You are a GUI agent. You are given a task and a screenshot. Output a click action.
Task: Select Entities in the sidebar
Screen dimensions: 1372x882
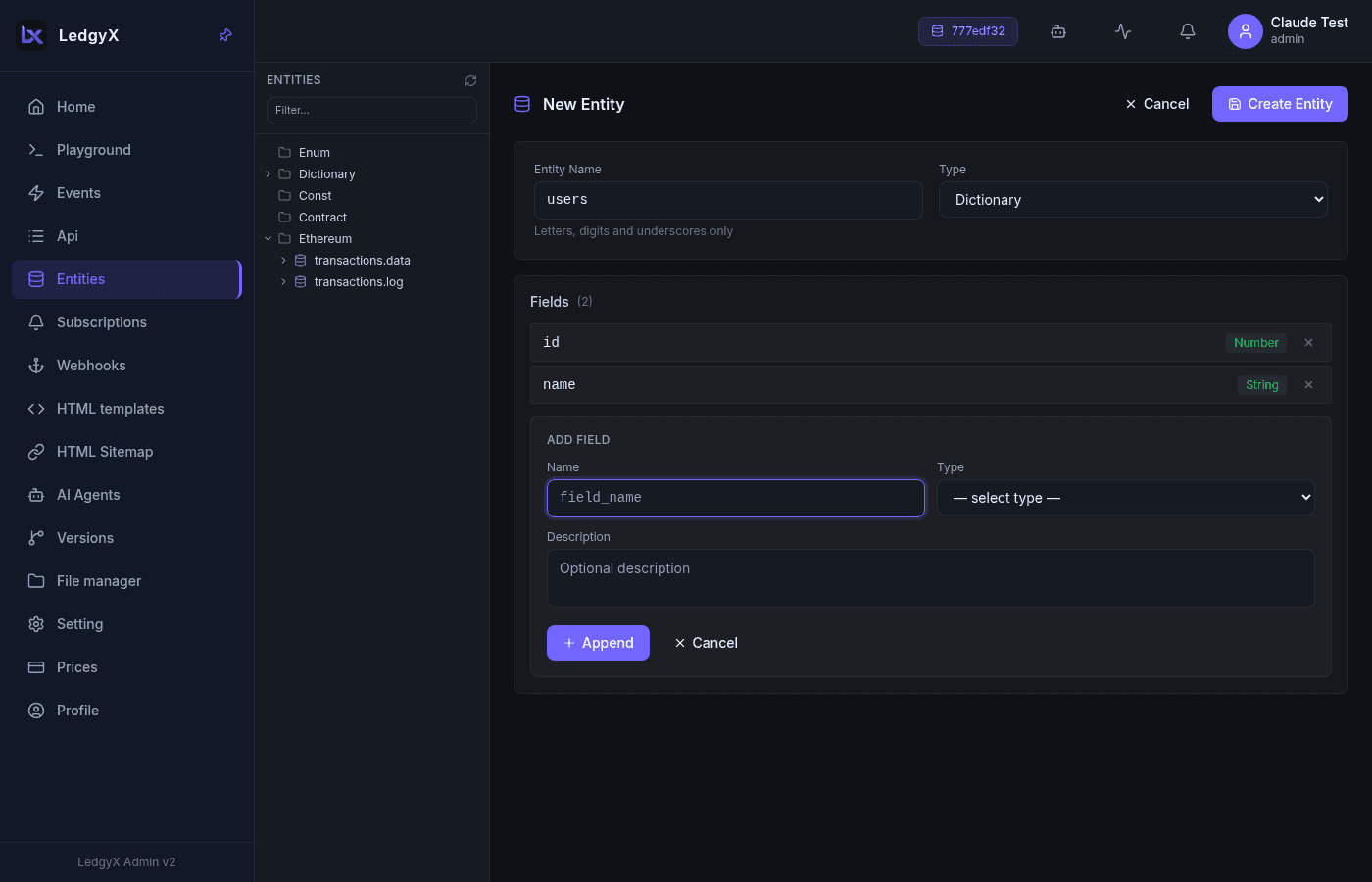[126, 279]
